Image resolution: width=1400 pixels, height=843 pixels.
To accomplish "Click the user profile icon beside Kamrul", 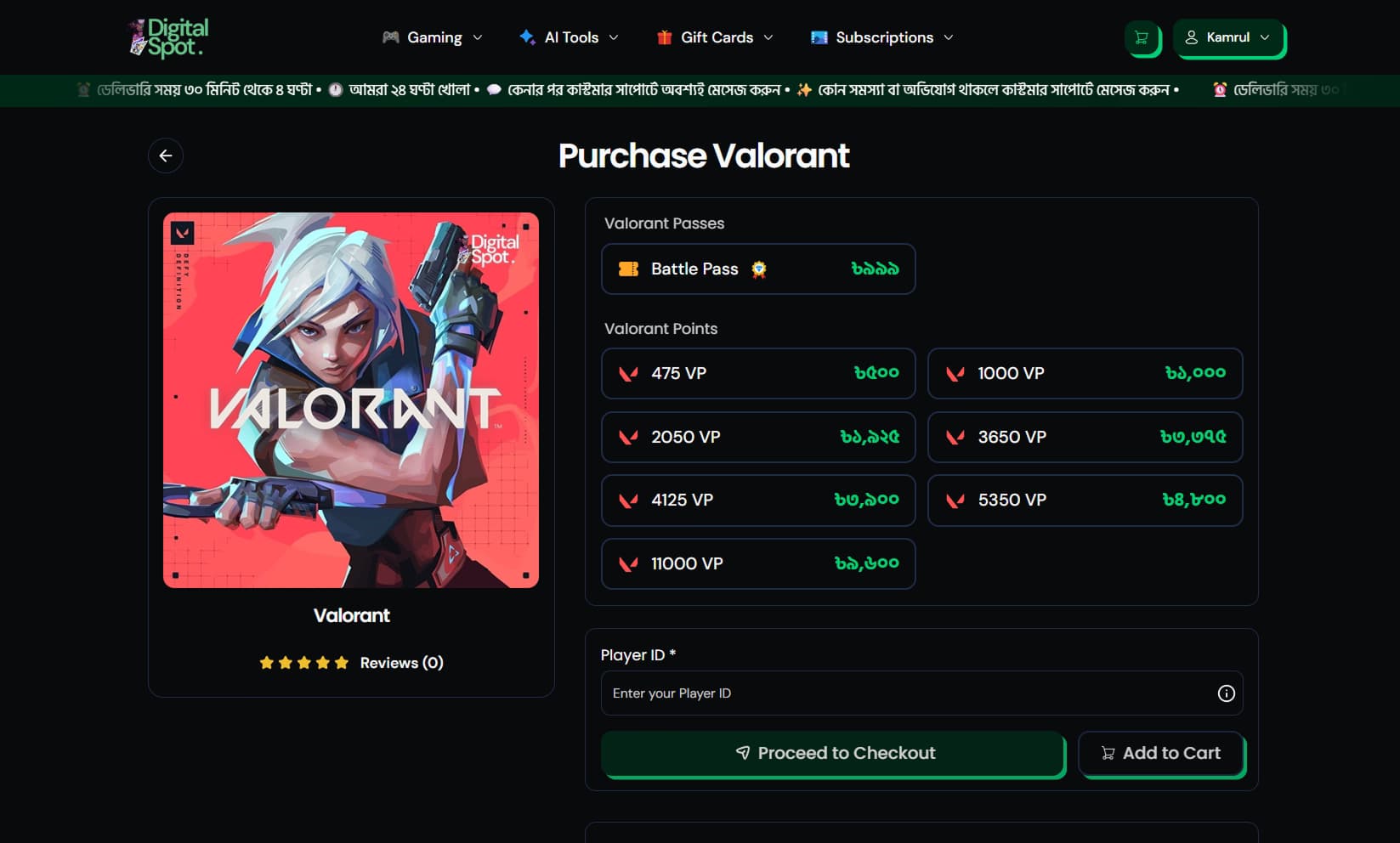I will point(1192,37).
